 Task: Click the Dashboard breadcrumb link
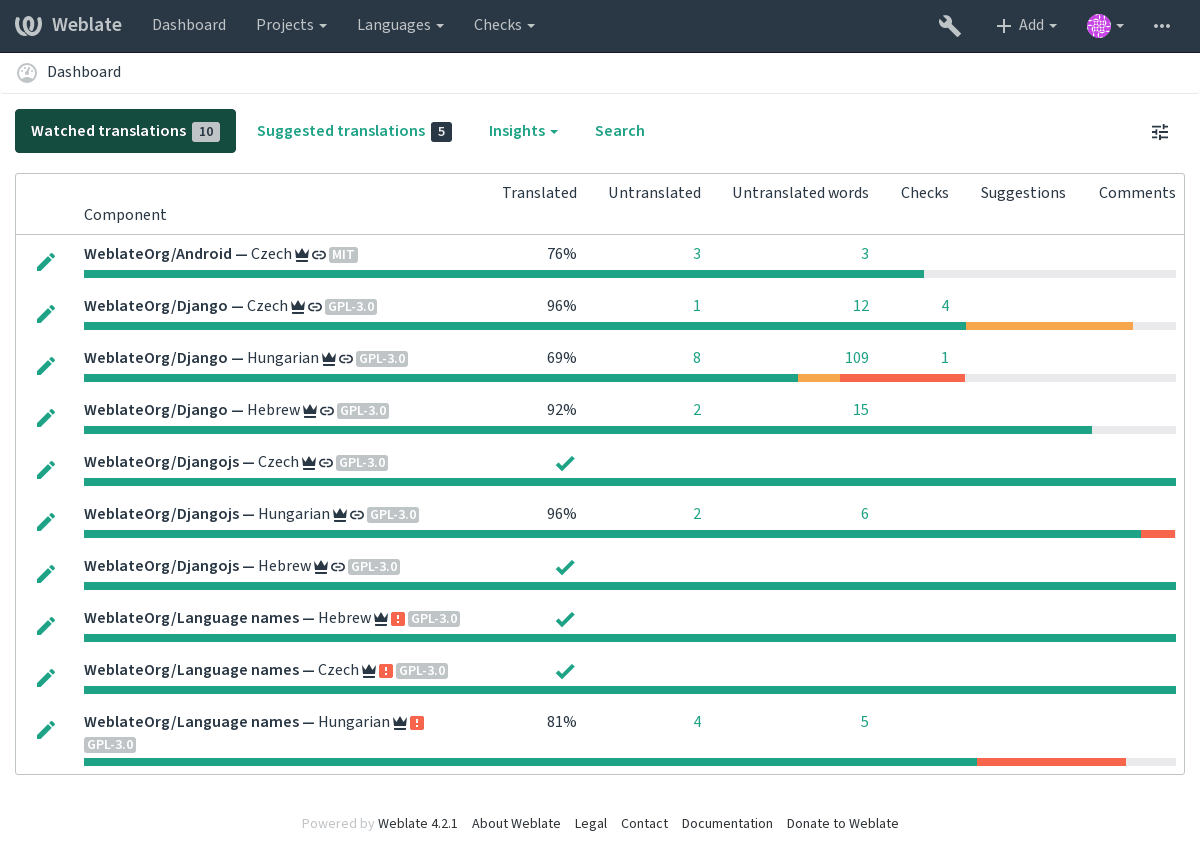[84, 72]
